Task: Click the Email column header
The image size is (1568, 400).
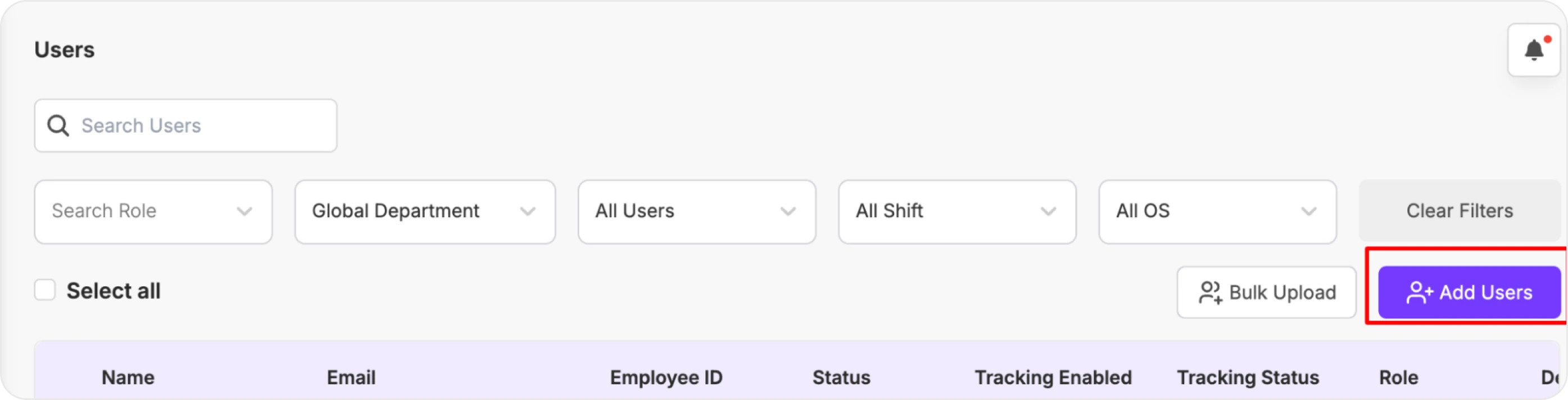Action: point(351,377)
